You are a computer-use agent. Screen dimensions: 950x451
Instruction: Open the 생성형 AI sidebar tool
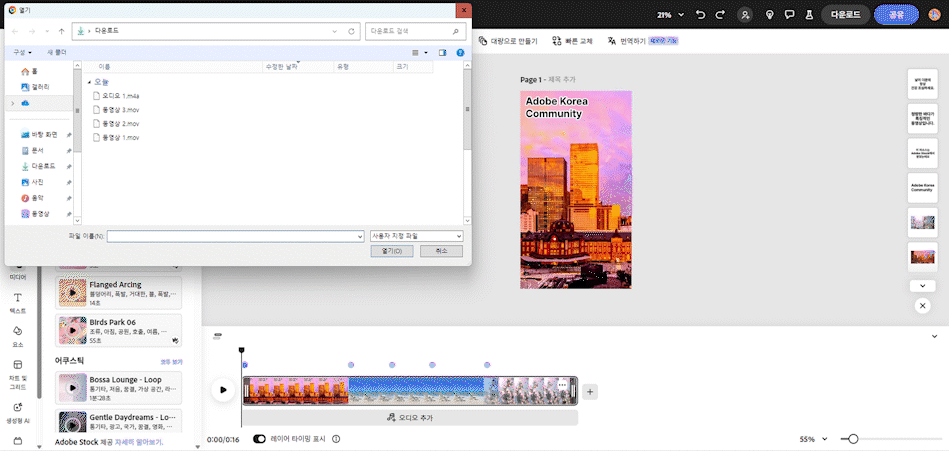tap(18, 413)
